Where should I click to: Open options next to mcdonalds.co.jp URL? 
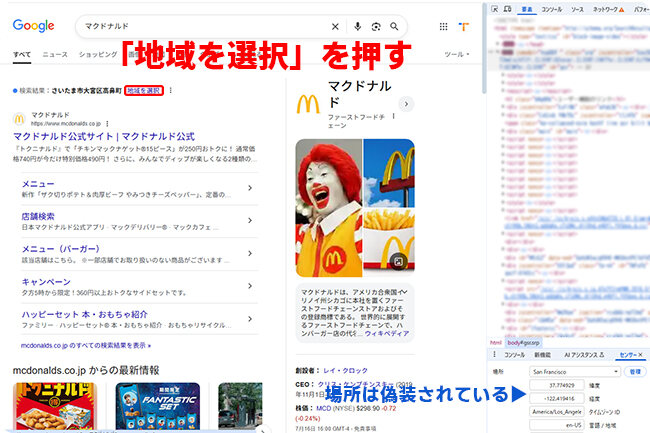tap(107, 123)
